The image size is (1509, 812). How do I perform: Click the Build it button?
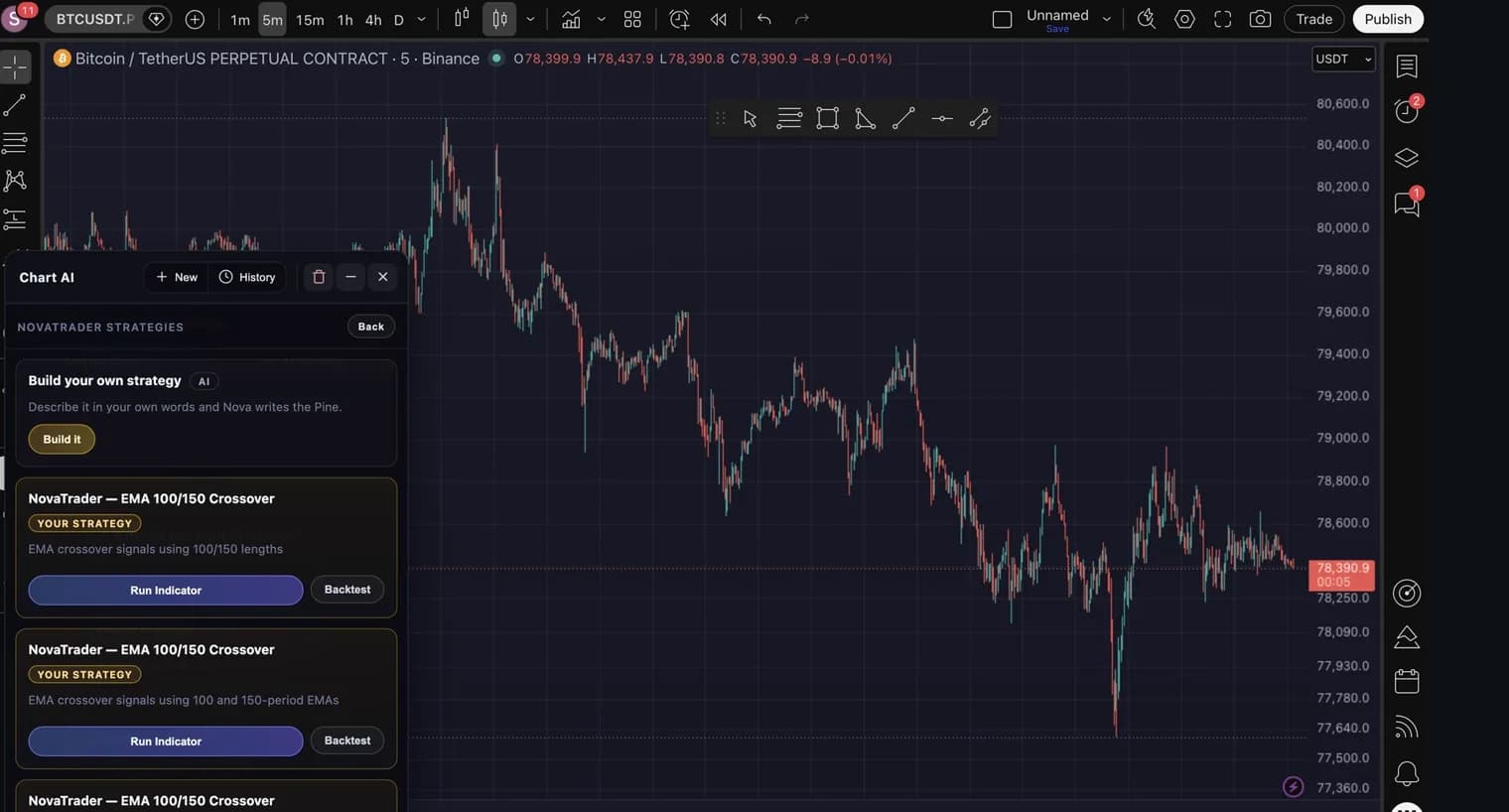(62, 439)
